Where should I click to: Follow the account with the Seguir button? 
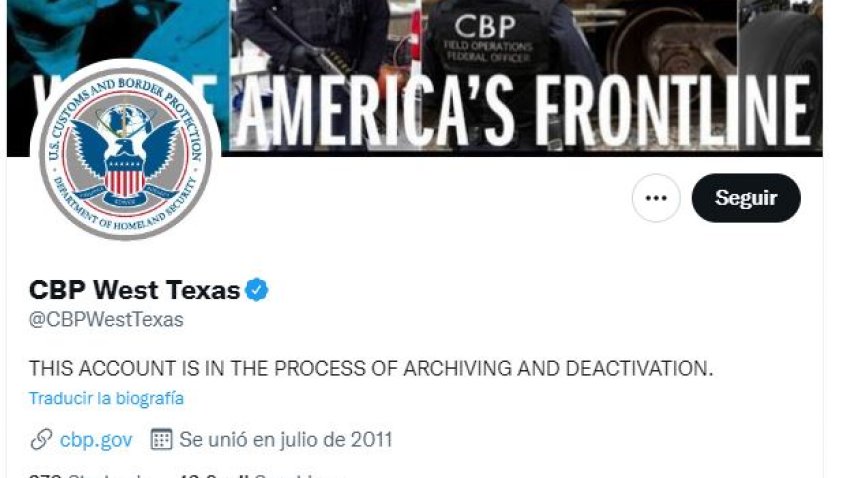[x=746, y=198]
